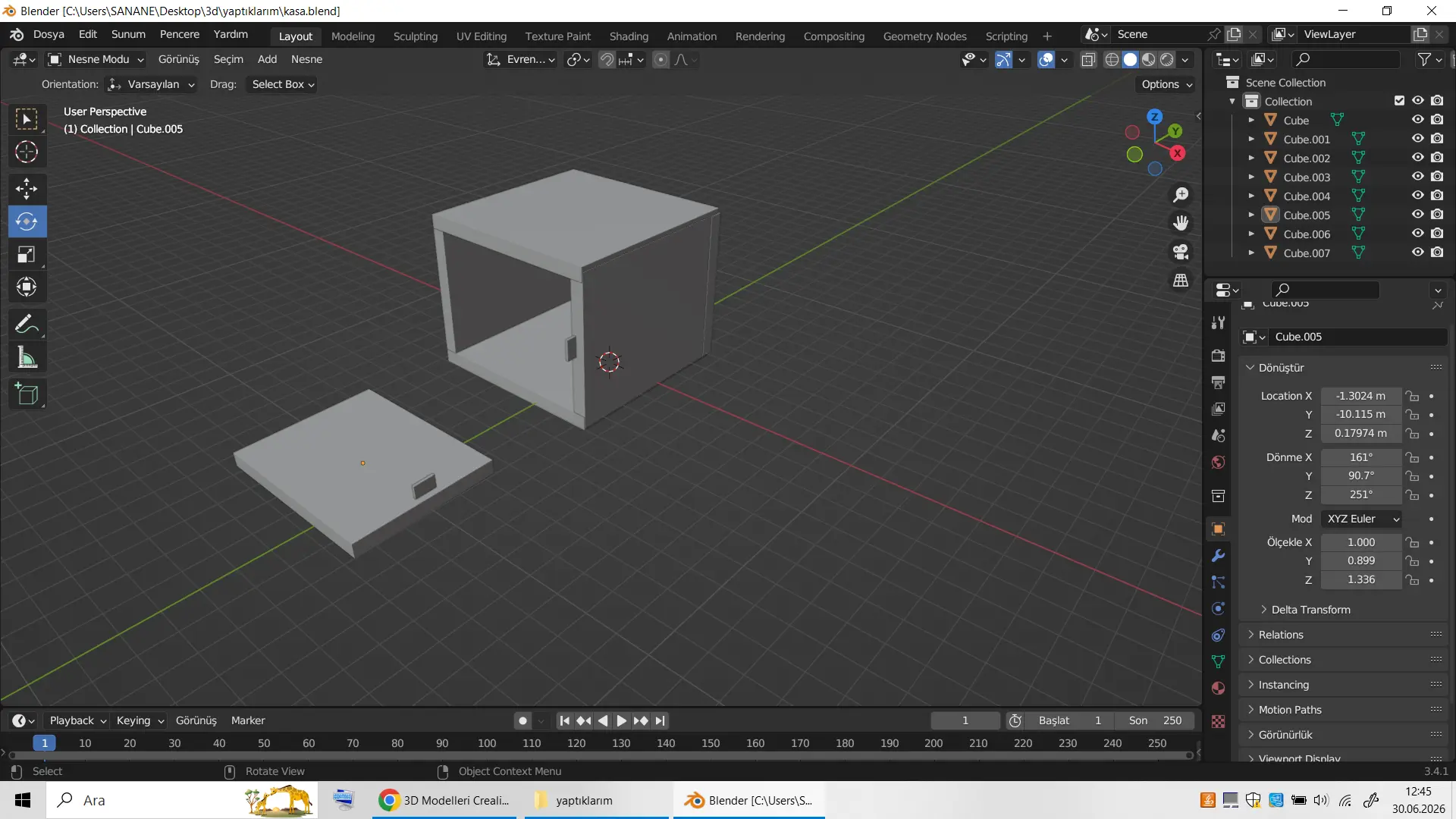Toggle camera view icon in viewport

click(x=1181, y=252)
